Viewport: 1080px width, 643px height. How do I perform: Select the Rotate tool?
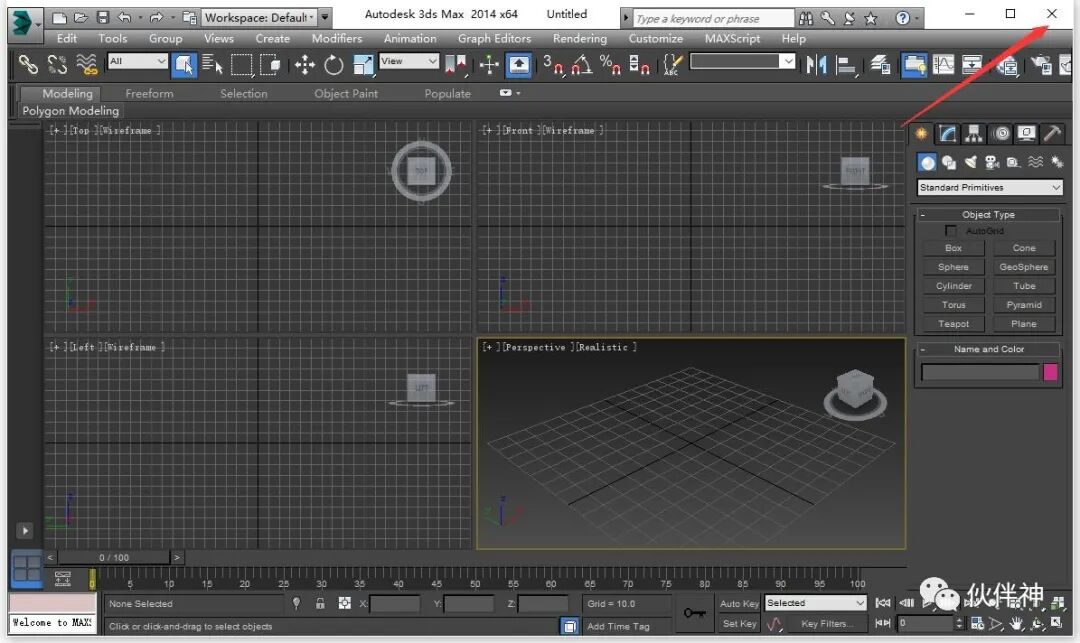point(333,65)
